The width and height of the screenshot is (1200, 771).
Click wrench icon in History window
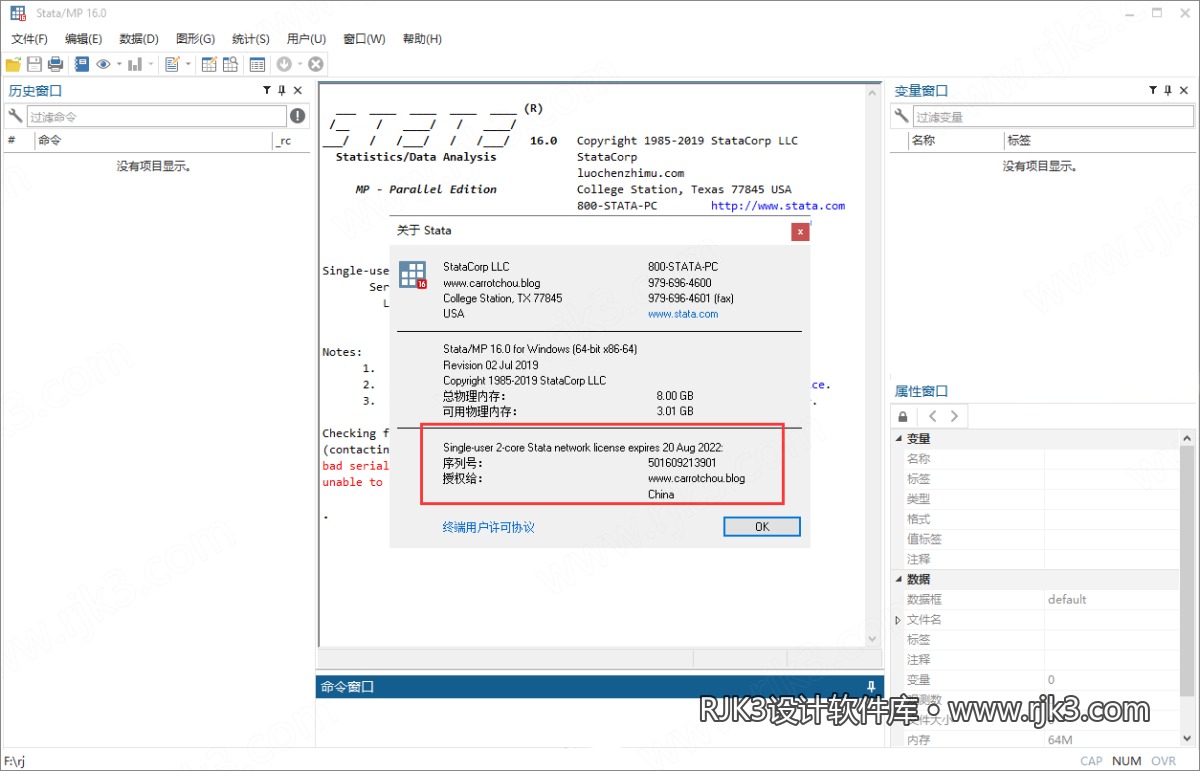[14, 116]
